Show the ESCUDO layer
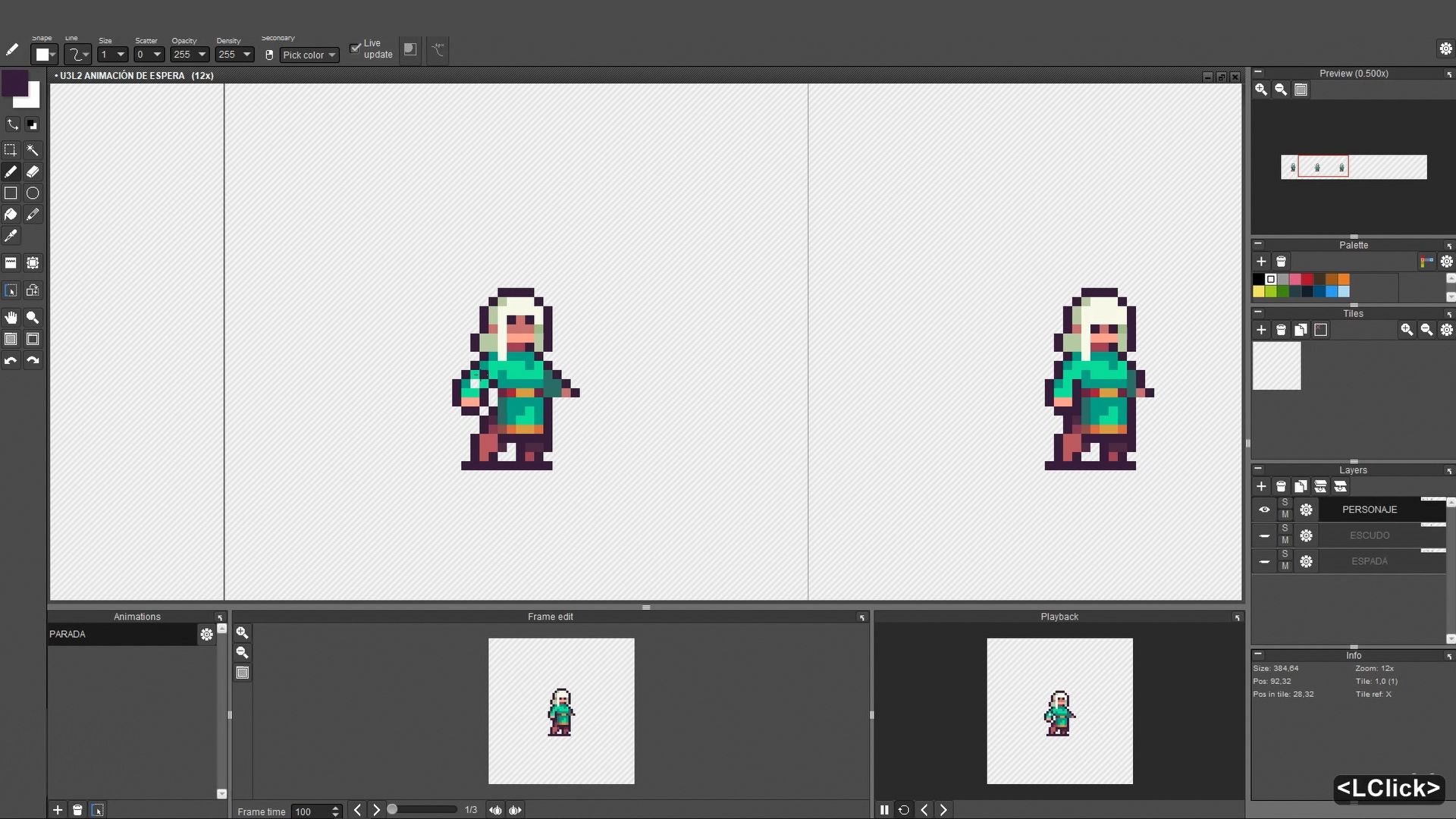1456x819 pixels. pyautogui.click(x=1264, y=535)
